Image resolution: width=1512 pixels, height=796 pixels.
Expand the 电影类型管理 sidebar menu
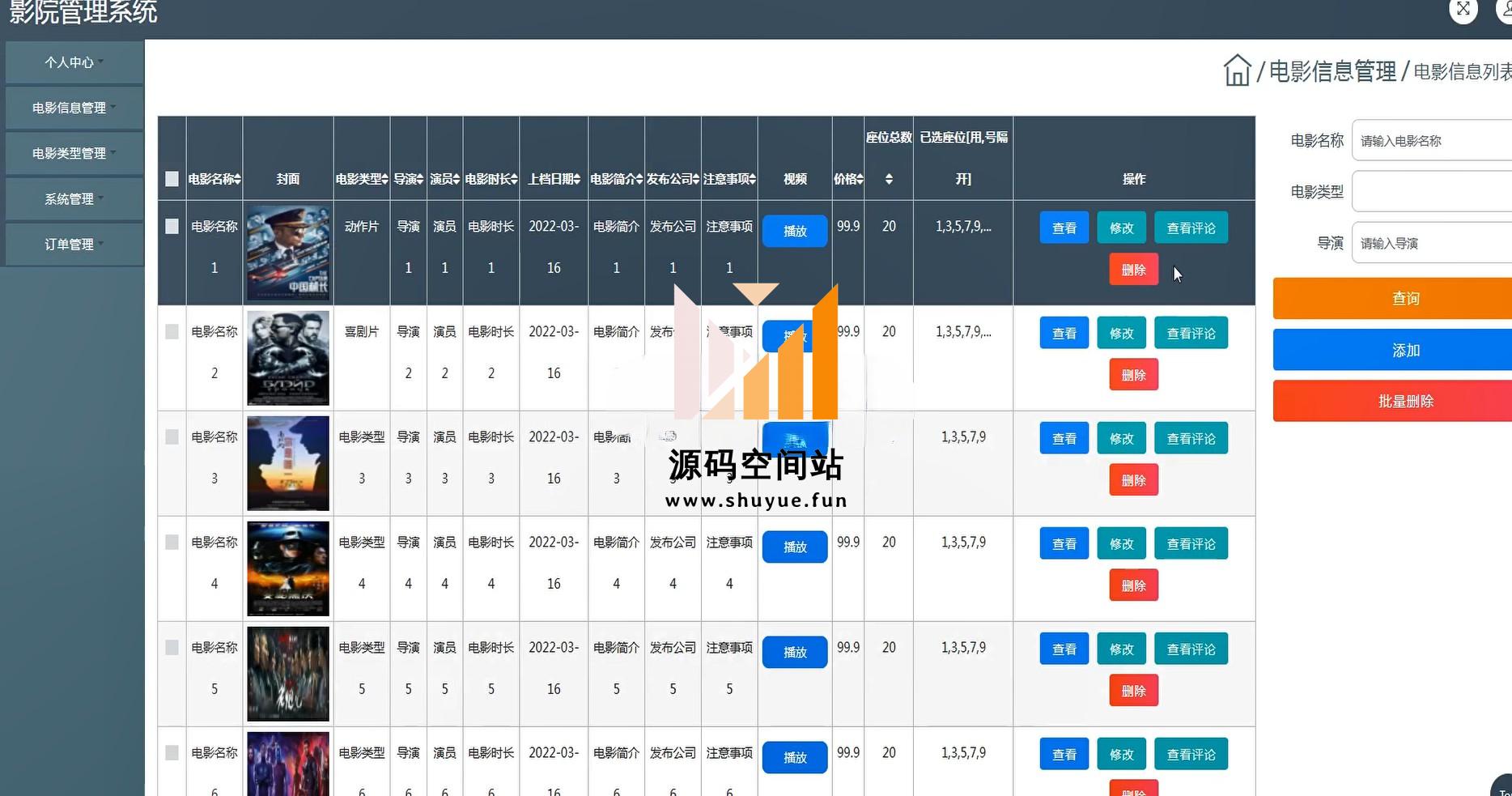[74, 153]
